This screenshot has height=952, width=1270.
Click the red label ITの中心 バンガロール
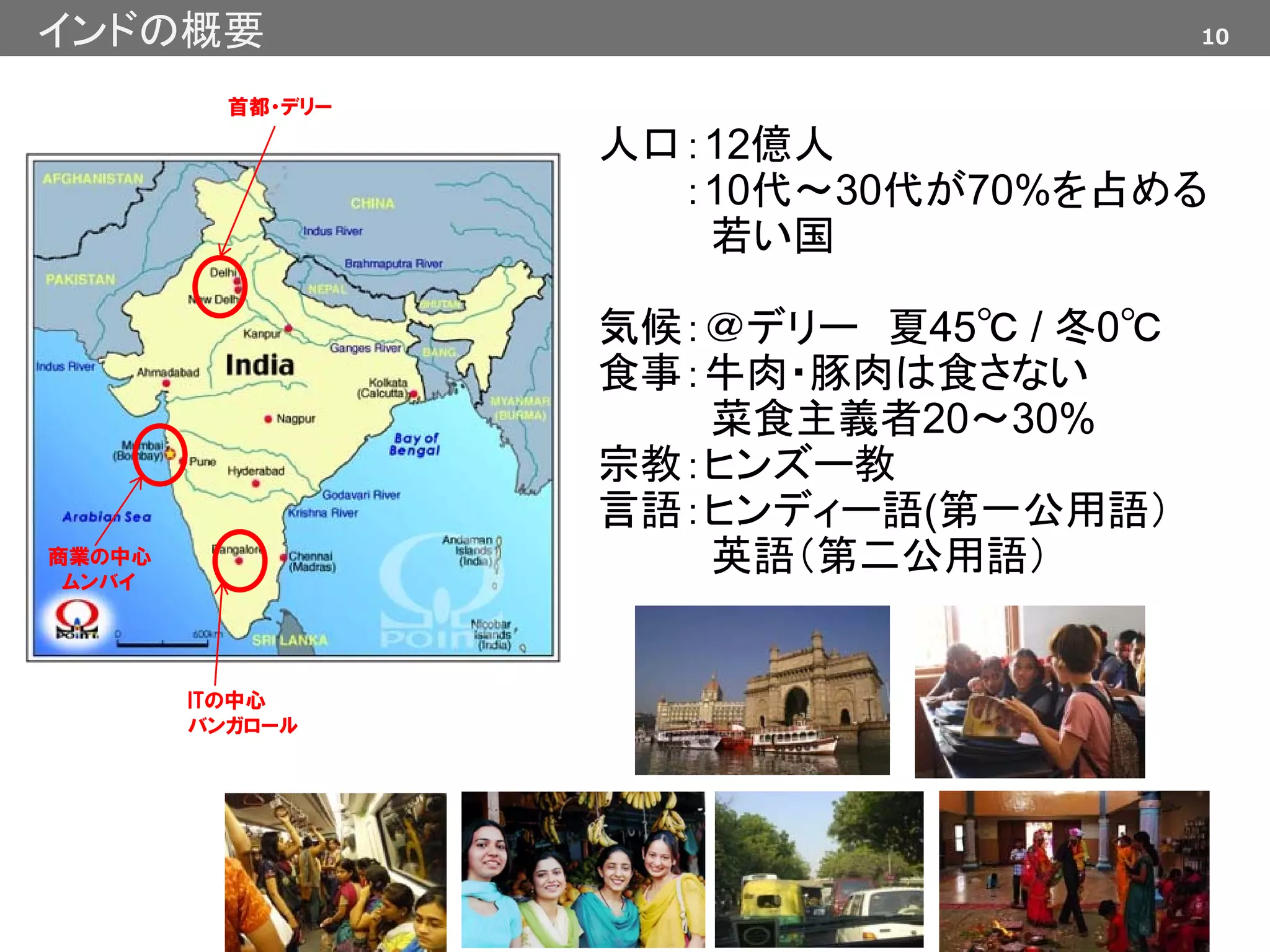[x=242, y=713]
